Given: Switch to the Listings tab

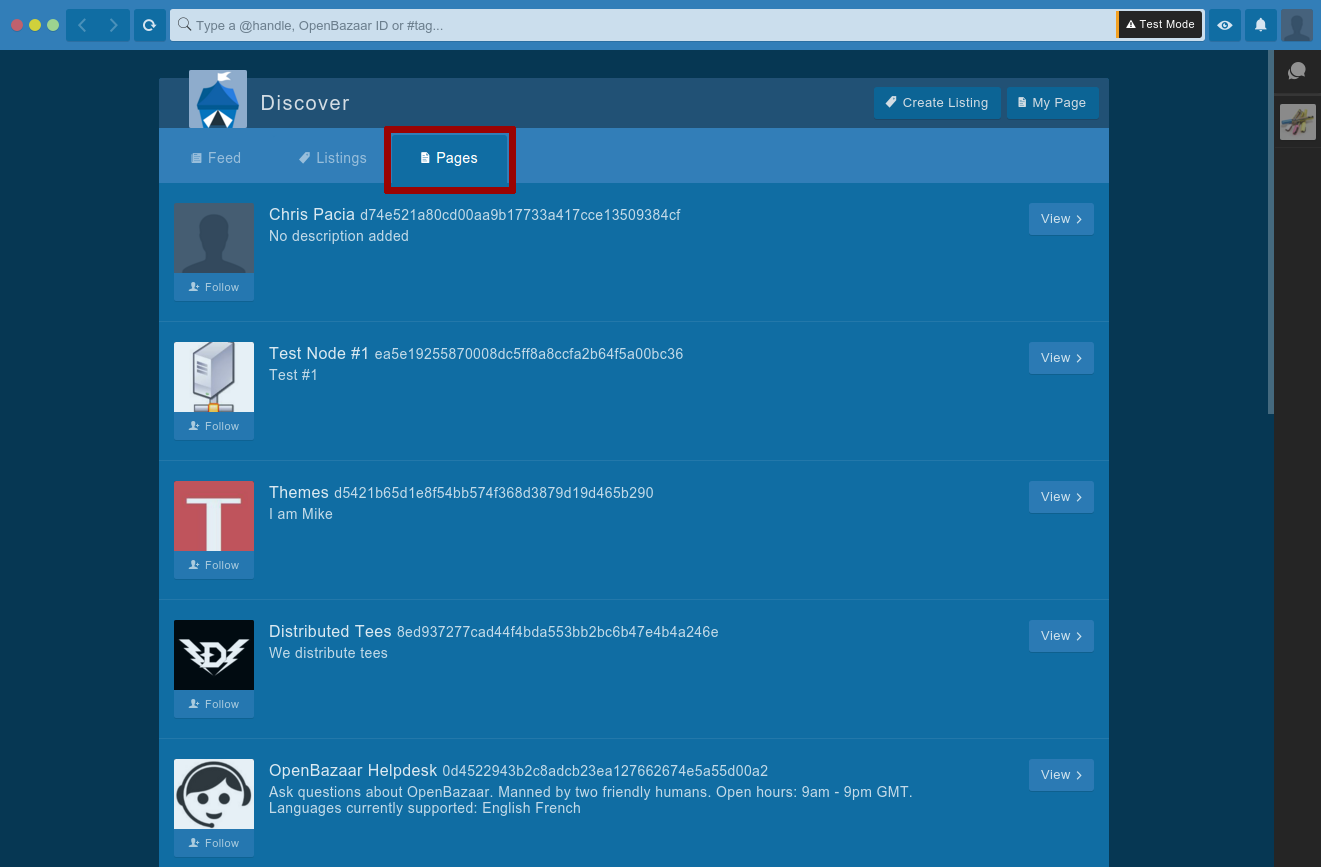Looking at the screenshot, I should tap(333, 158).
